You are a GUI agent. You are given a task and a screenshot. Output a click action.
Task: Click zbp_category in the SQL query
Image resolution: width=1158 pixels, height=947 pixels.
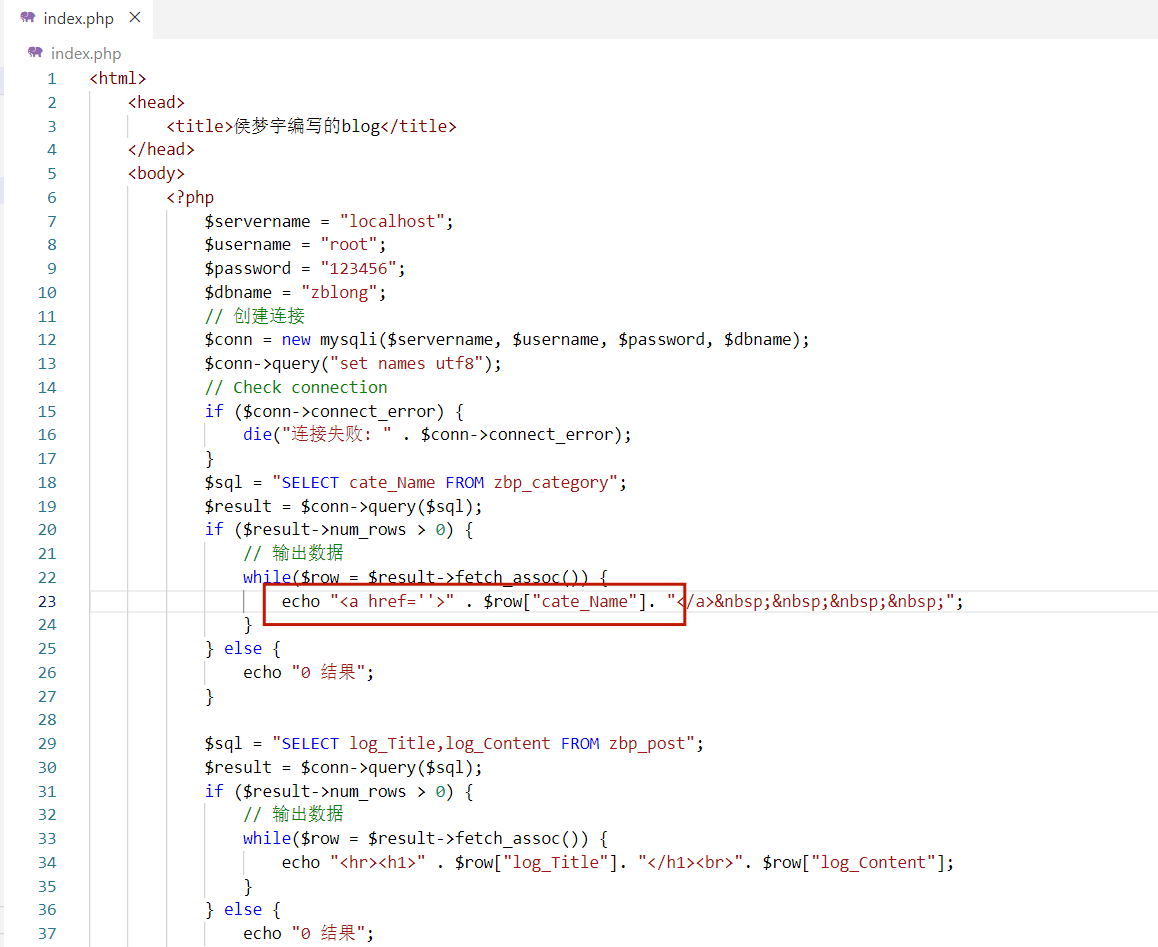[551, 482]
